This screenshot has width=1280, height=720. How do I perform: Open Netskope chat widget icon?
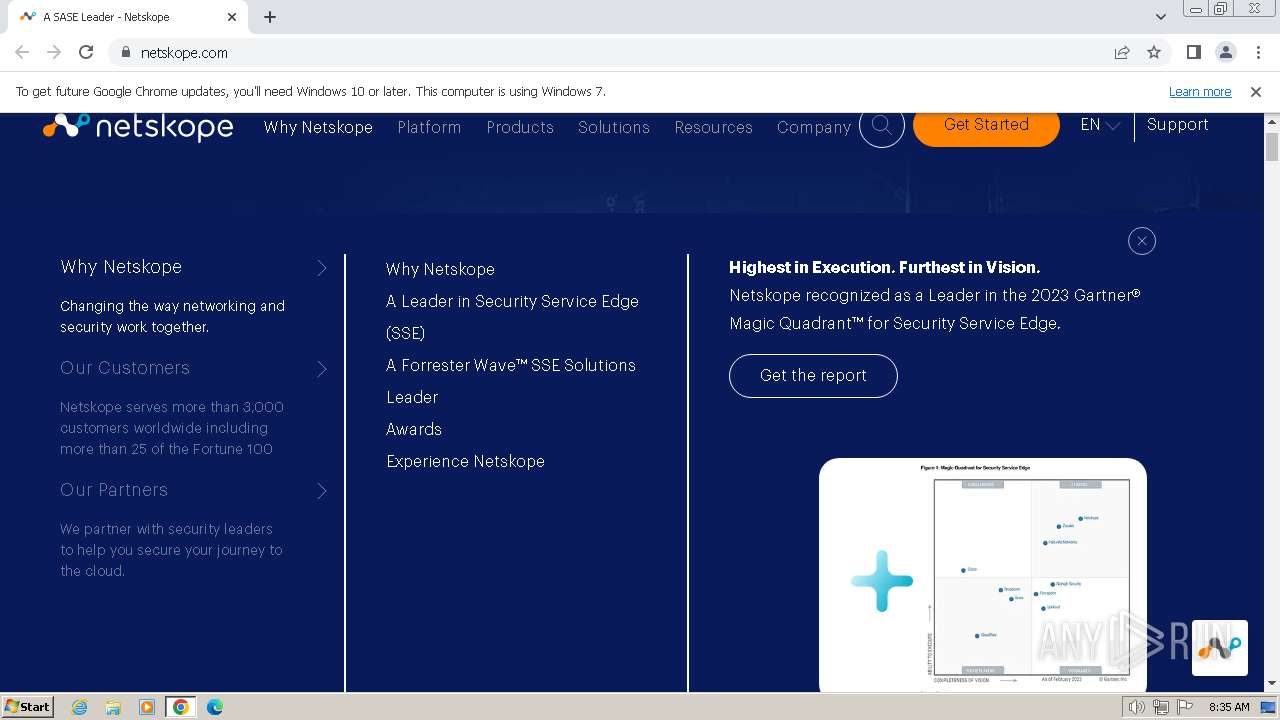(x=1220, y=648)
